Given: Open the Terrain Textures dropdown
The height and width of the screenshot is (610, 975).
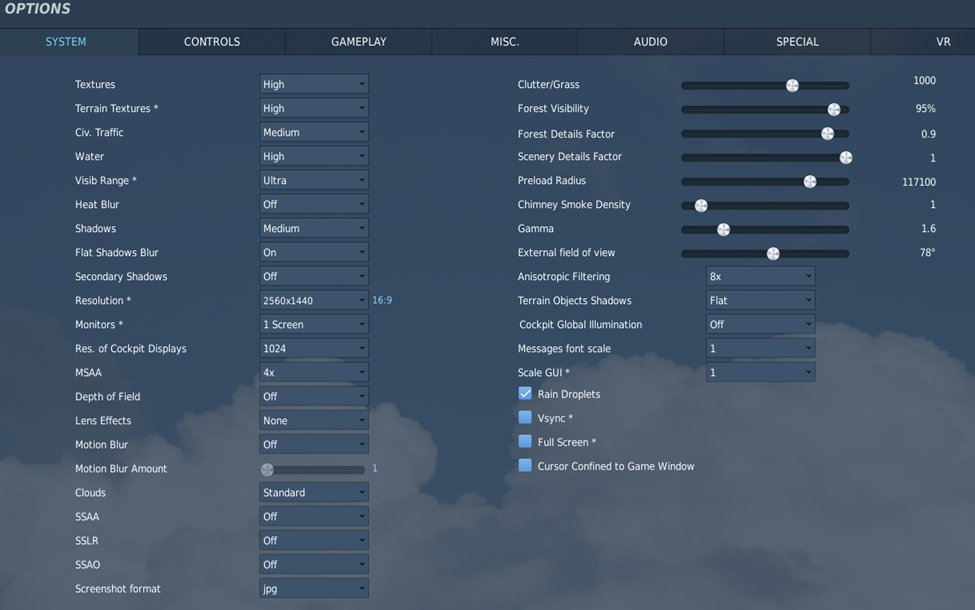Looking at the screenshot, I should point(314,108).
